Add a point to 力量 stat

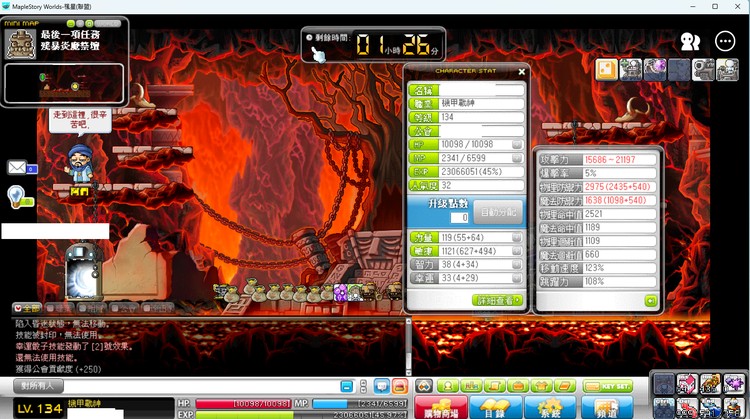pos(517,237)
